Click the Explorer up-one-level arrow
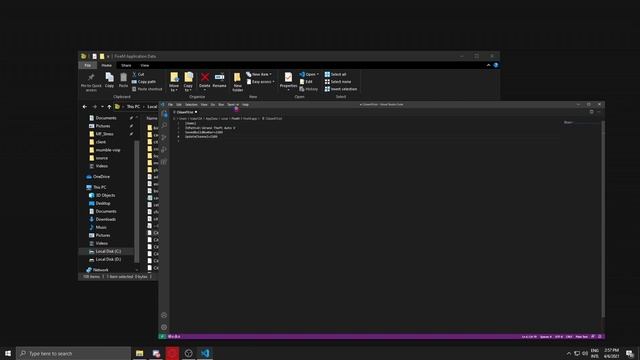The height and width of the screenshot is (360, 640). click(109, 107)
